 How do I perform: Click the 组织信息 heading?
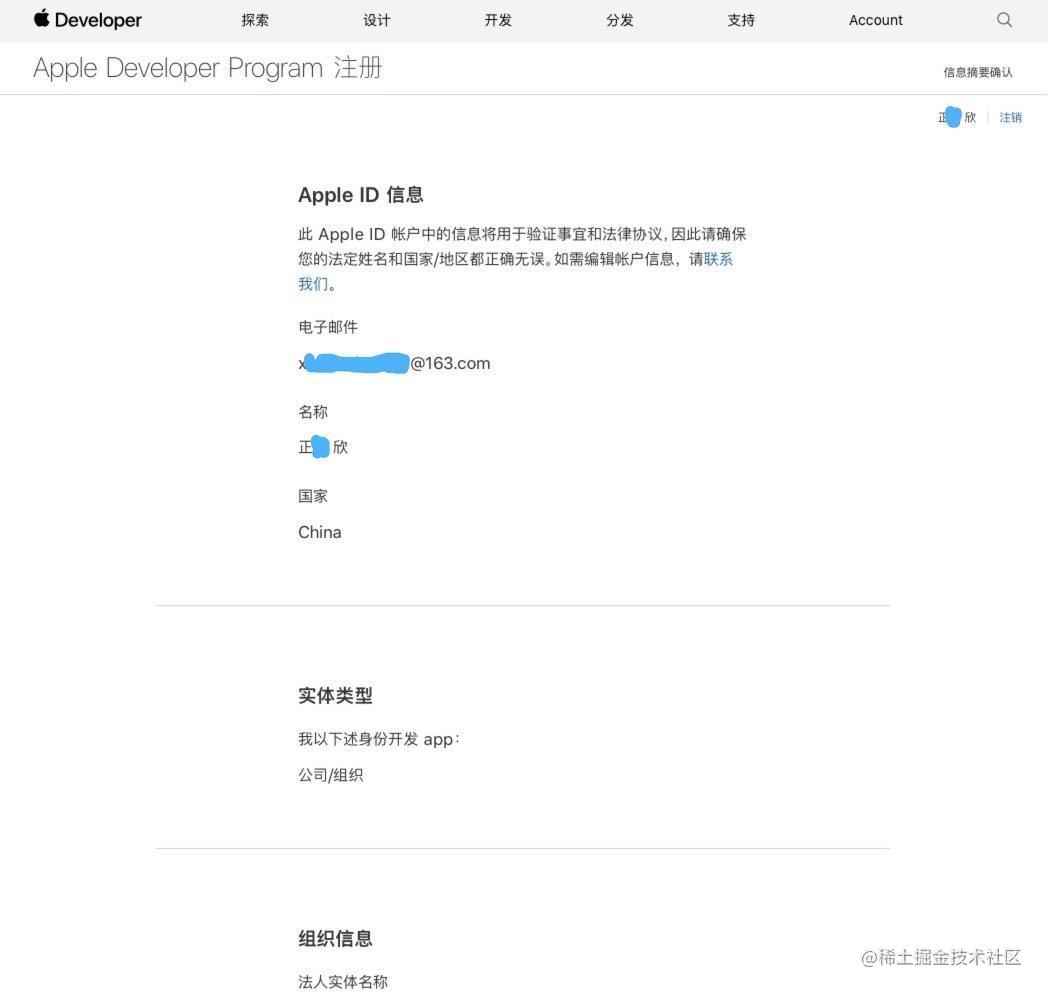[x=336, y=939]
